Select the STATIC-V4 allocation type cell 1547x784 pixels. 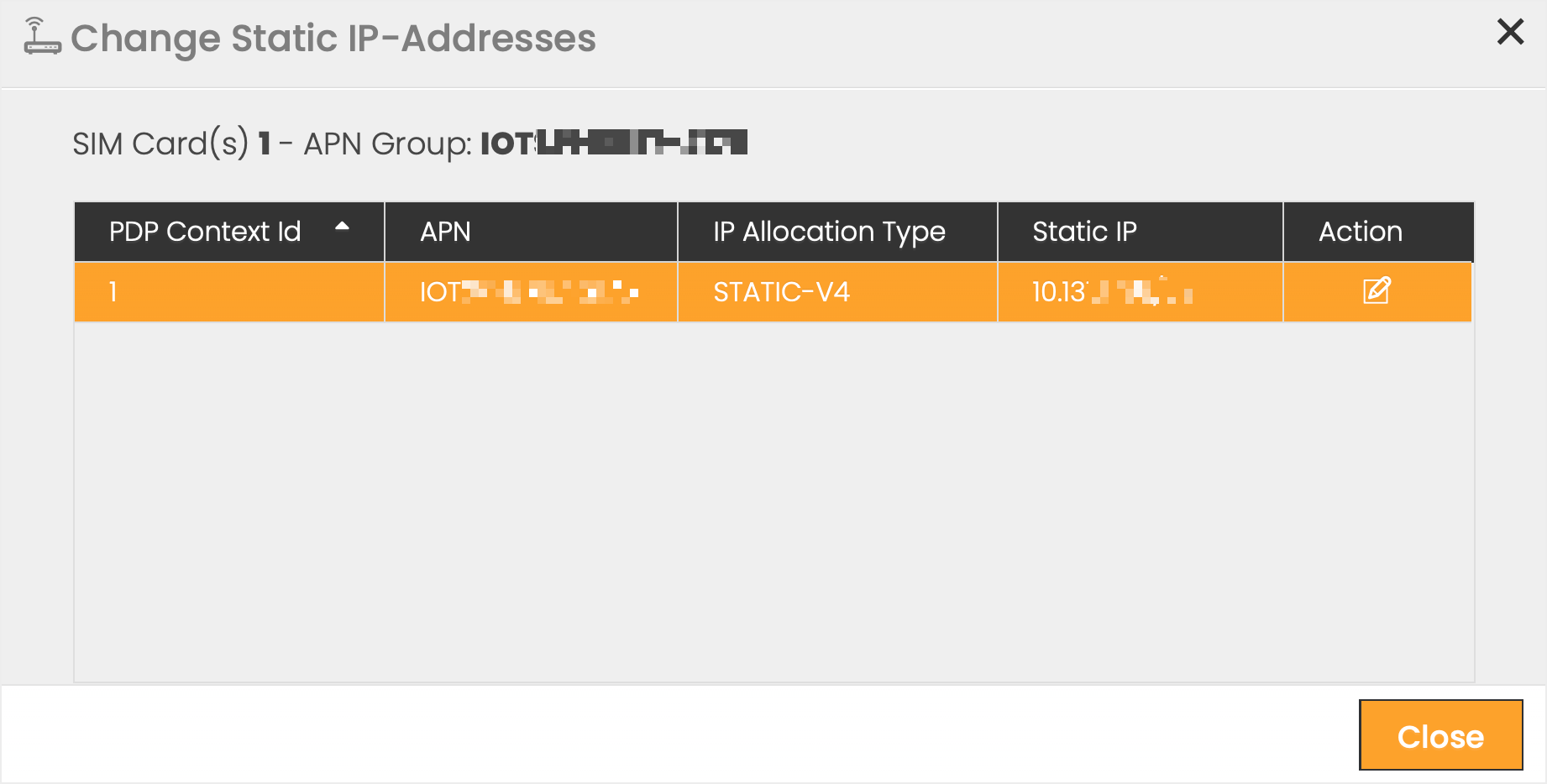pos(781,292)
